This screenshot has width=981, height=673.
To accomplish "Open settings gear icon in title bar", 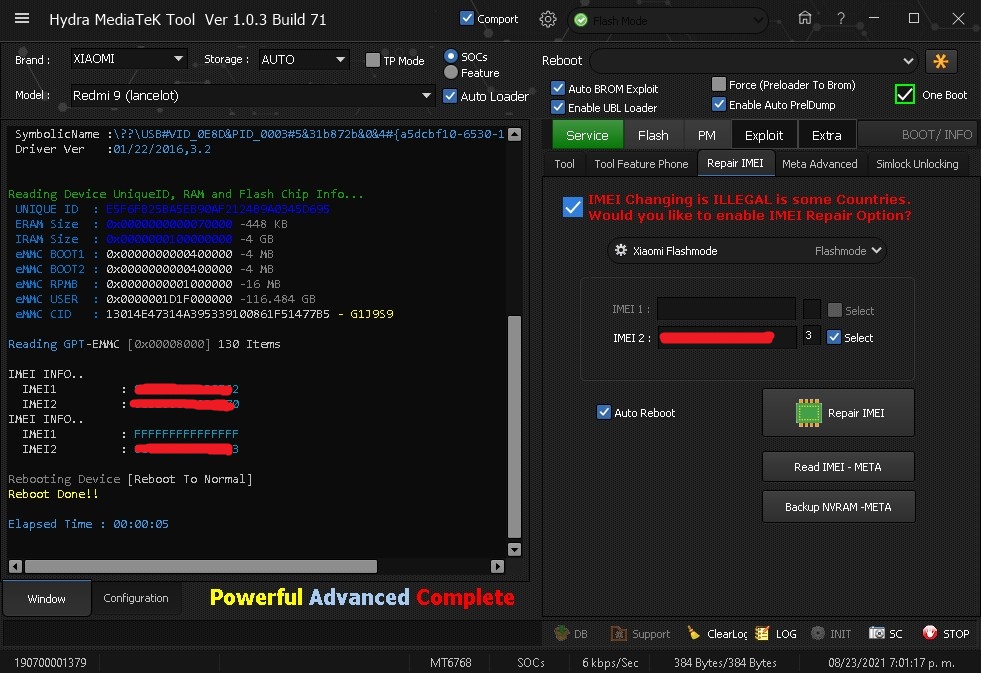I will coord(547,19).
